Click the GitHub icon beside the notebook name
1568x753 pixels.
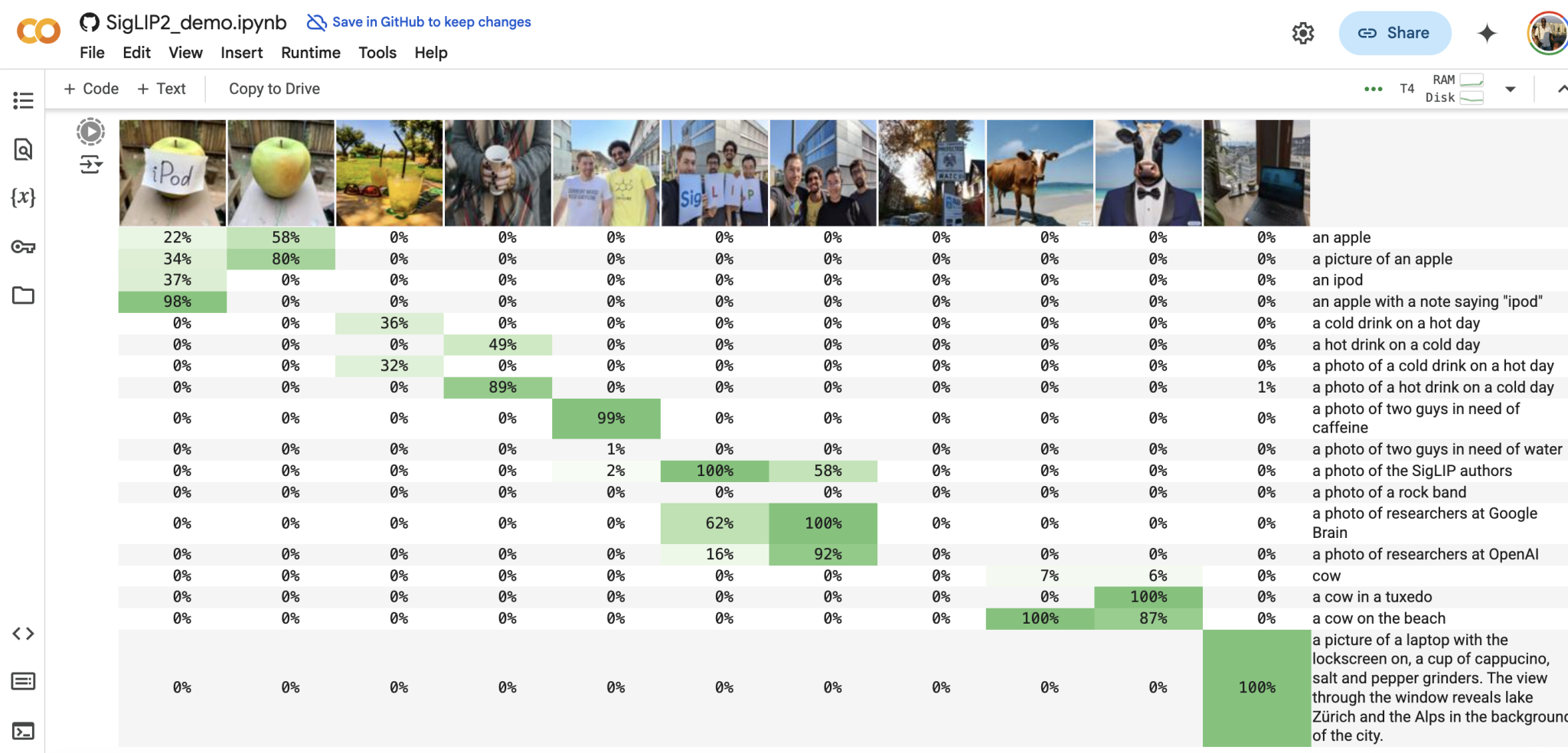(90, 22)
